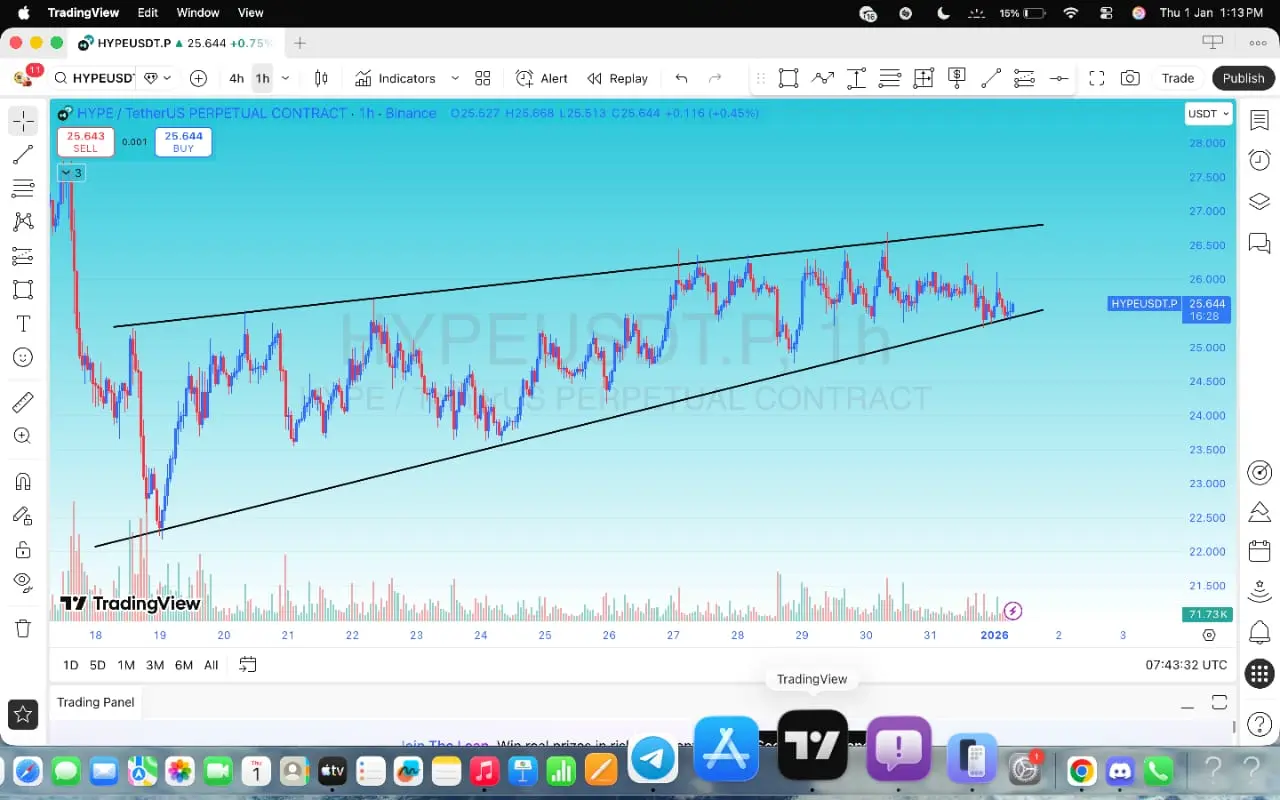Click the Trade button
The width and height of the screenshot is (1280, 800).
click(x=1178, y=78)
